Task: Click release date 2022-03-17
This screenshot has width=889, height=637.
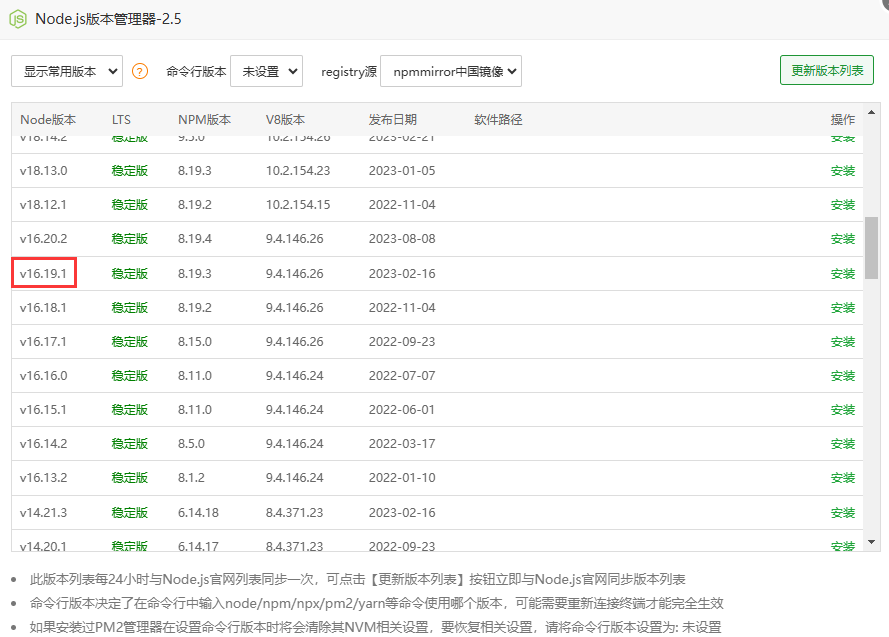Action: click(x=402, y=444)
